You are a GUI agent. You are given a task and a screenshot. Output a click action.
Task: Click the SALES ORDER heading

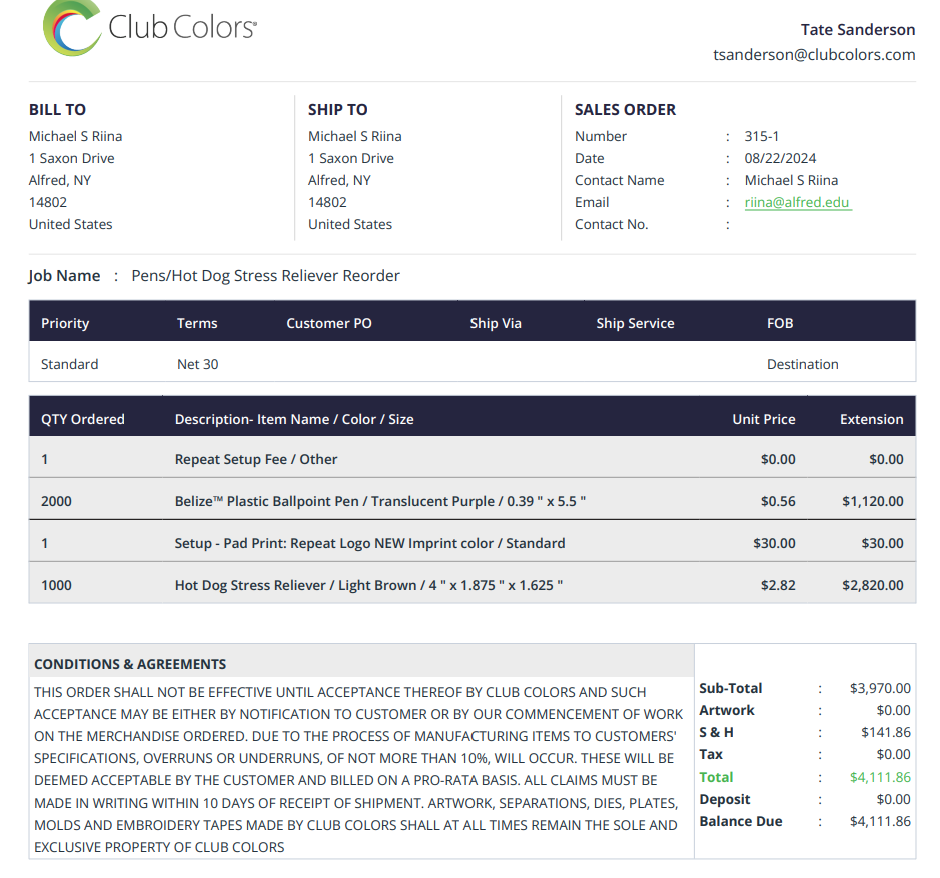pyautogui.click(x=625, y=110)
